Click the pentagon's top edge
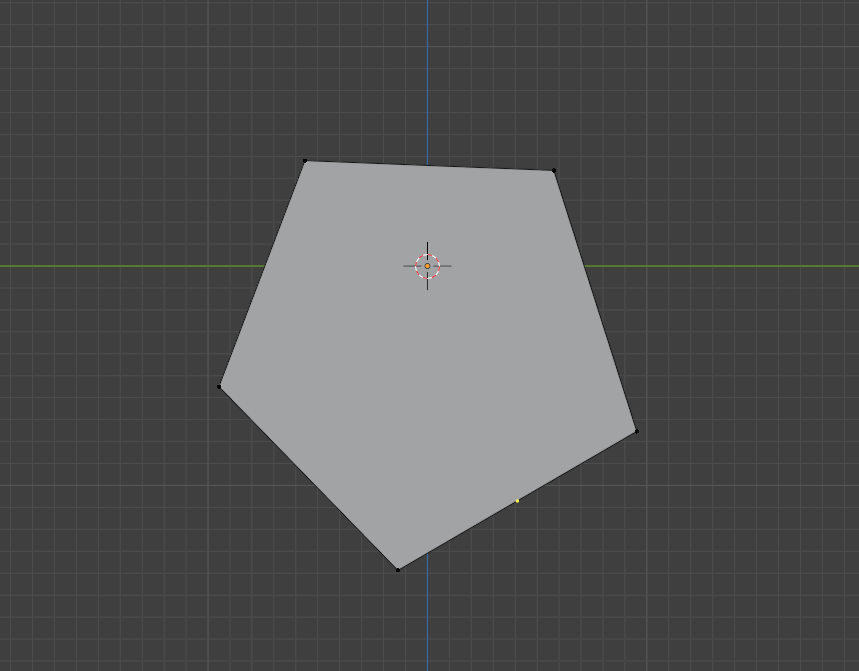The width and height of the screenshot is (859, 671). 430,165
